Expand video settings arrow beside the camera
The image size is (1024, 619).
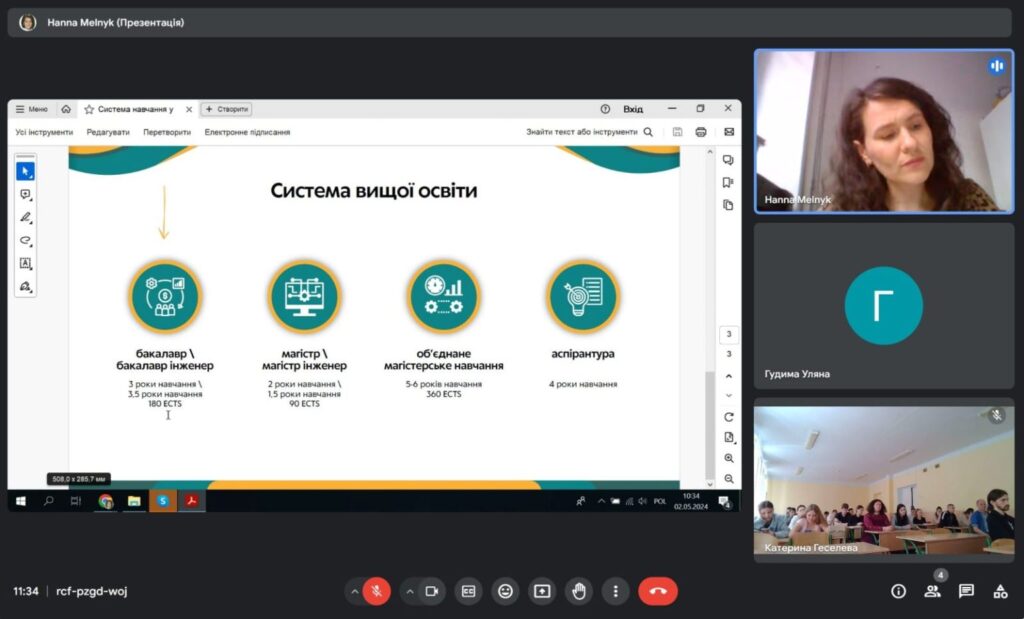[x=409, y=591]
